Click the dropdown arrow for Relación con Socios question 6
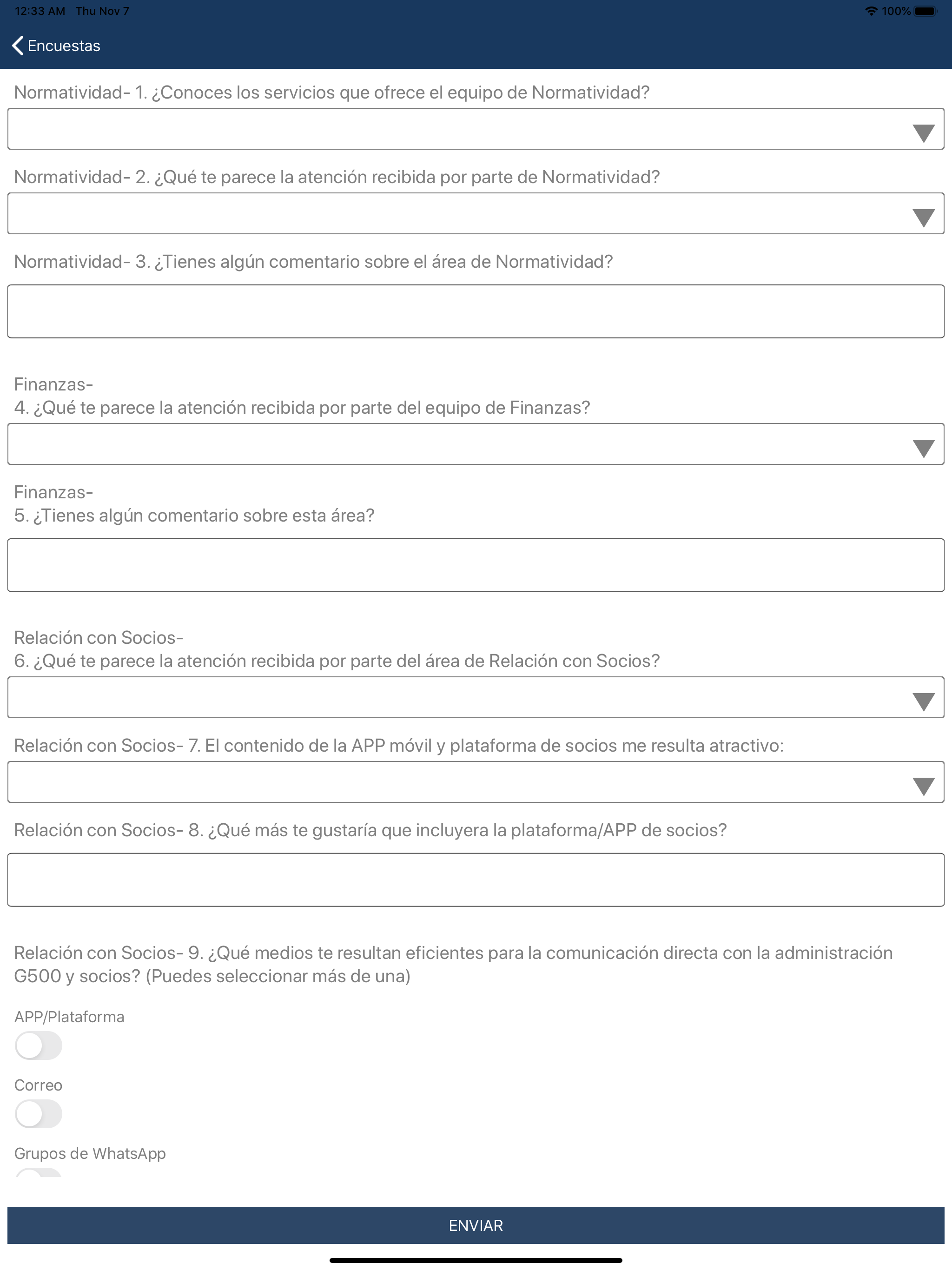 tap(923, 701)
